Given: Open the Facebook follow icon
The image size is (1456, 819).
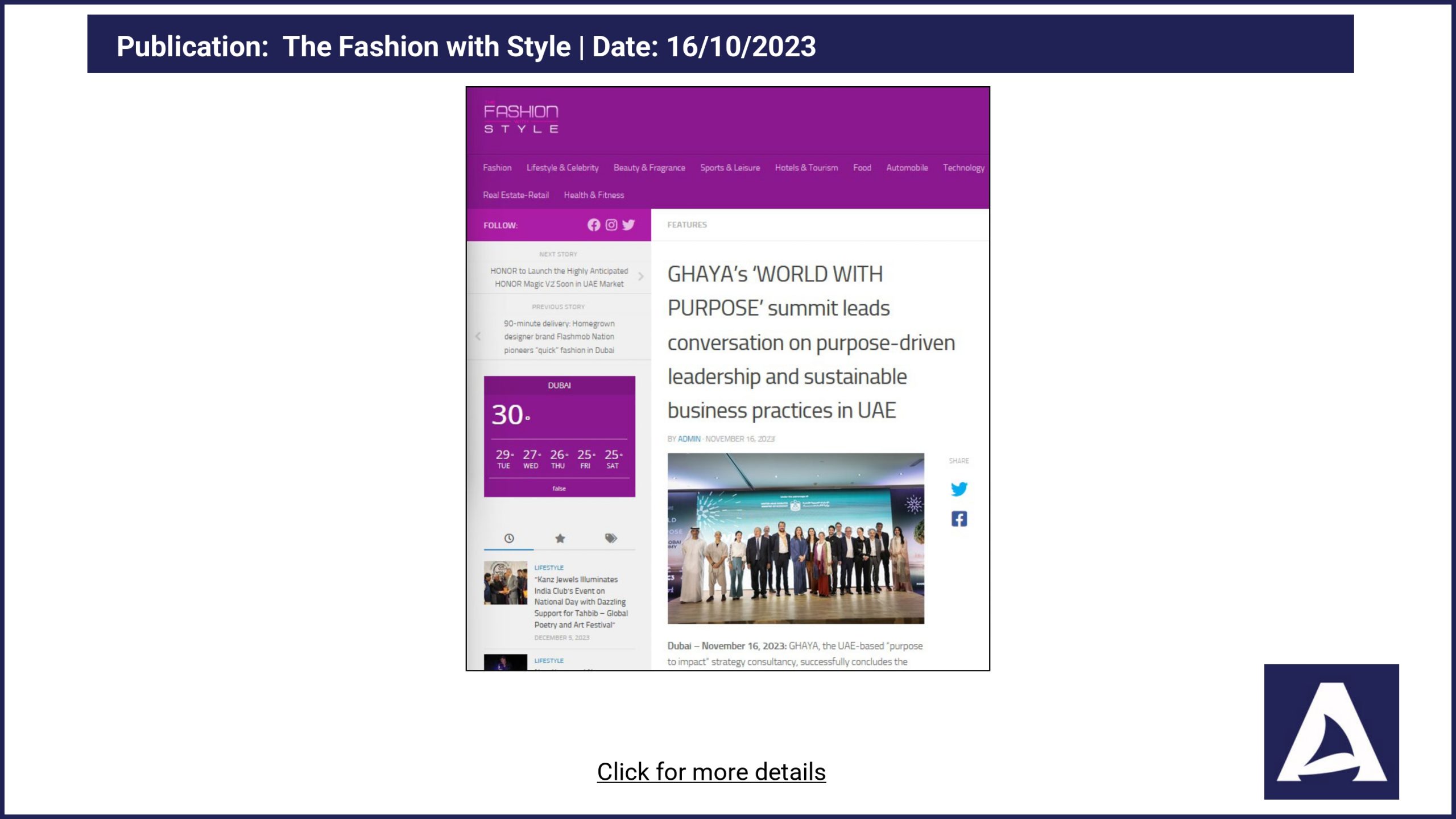Looking at the screenshot, I should point(594,225).
